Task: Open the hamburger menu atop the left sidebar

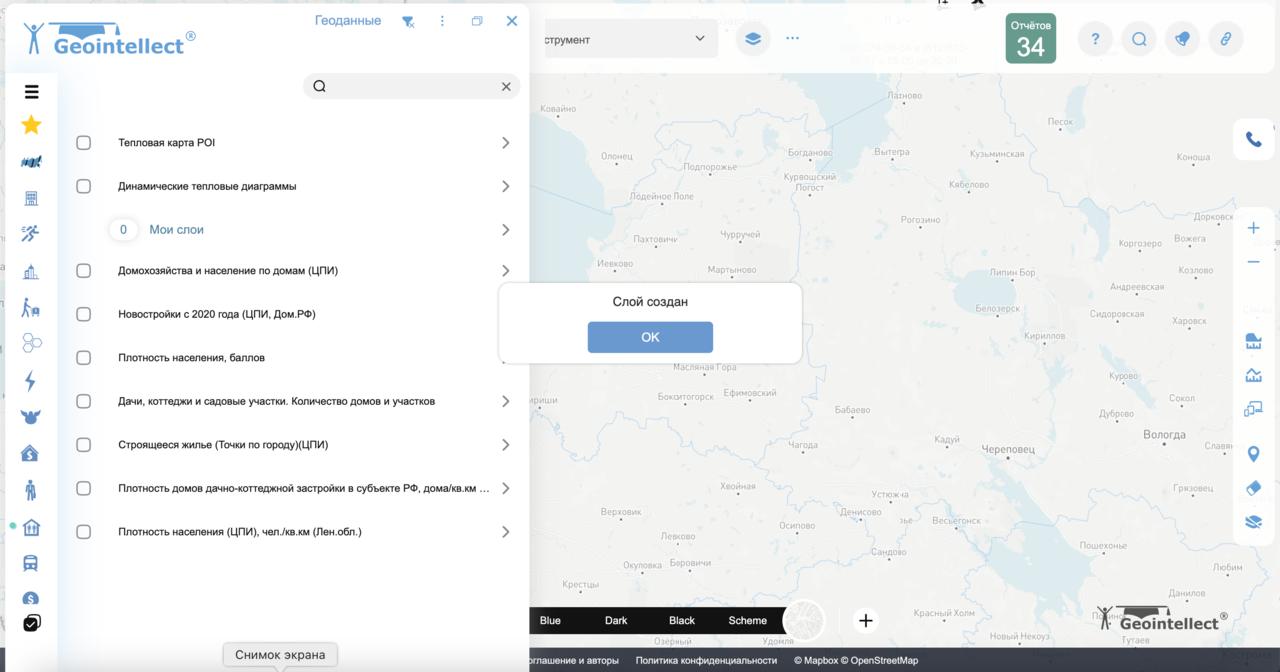Action: point(31,90)
